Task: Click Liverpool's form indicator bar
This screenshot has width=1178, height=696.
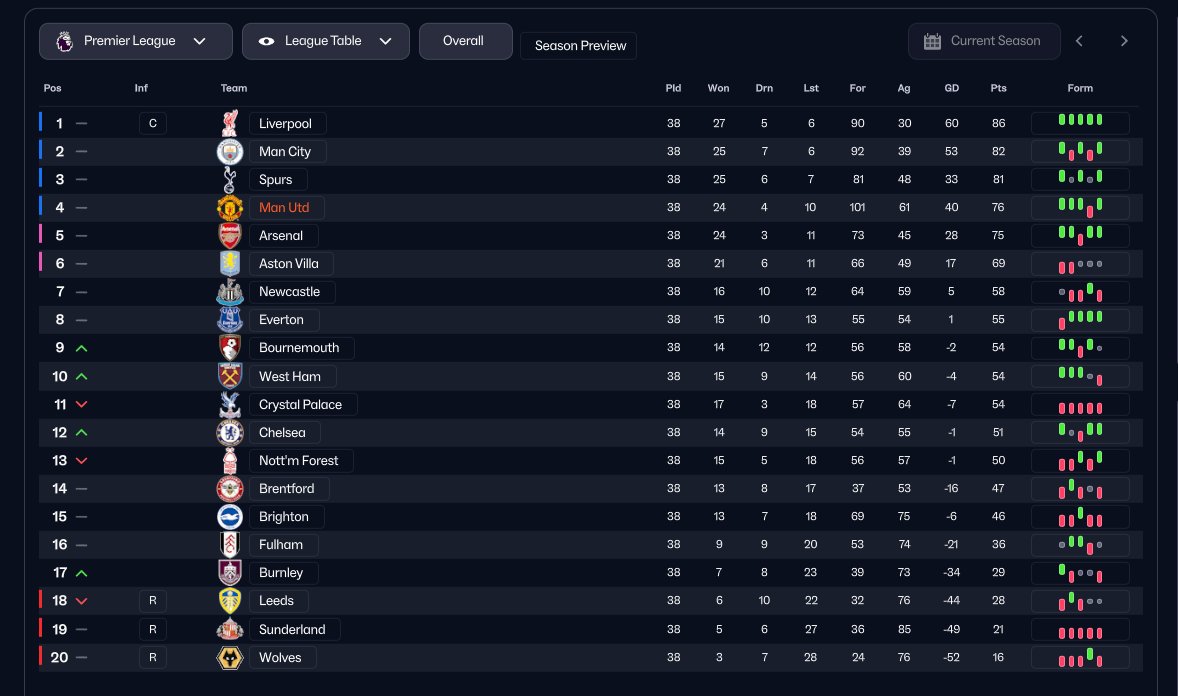Action: (1080, 124)
